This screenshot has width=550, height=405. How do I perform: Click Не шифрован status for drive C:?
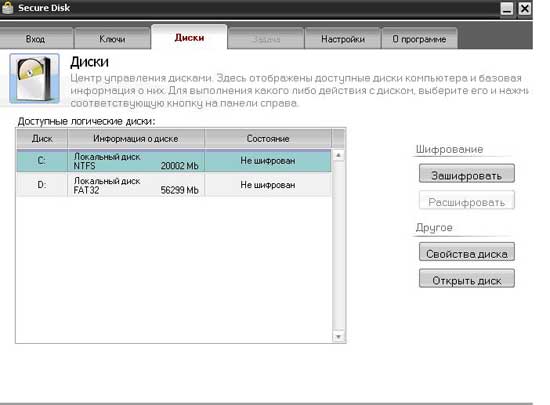[x=268, y=161]
